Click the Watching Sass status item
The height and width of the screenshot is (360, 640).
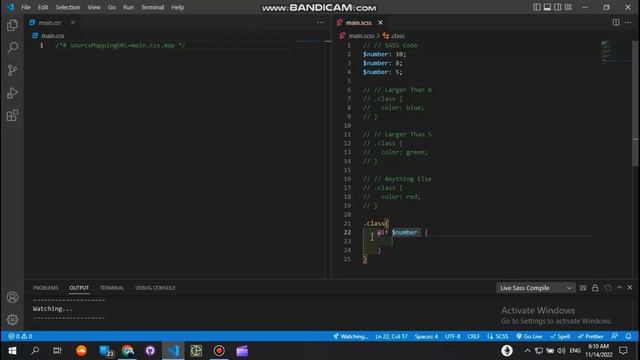pos(350,336)
